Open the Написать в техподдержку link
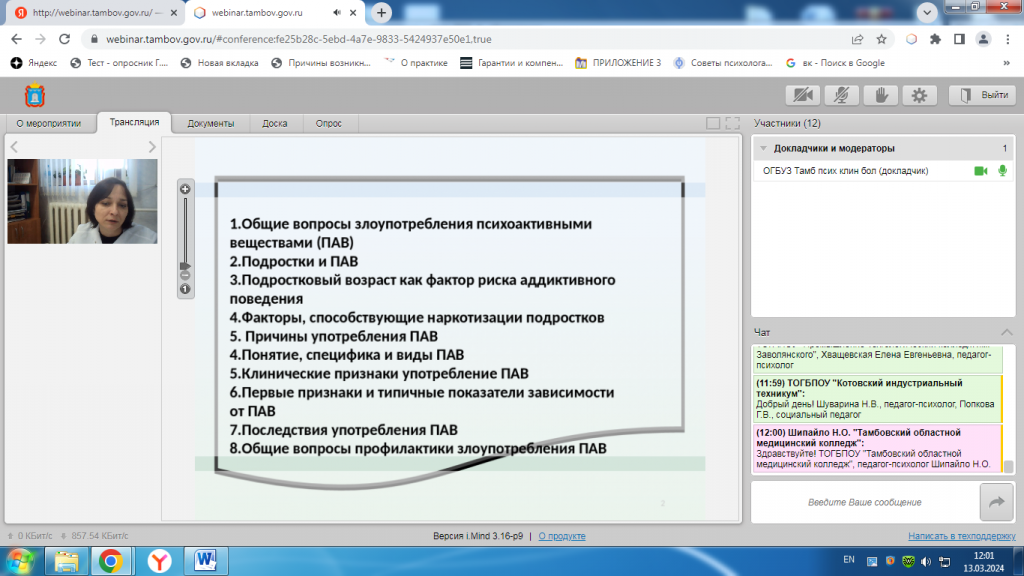This screenshot has width=1024, height=576. point(961,536)
